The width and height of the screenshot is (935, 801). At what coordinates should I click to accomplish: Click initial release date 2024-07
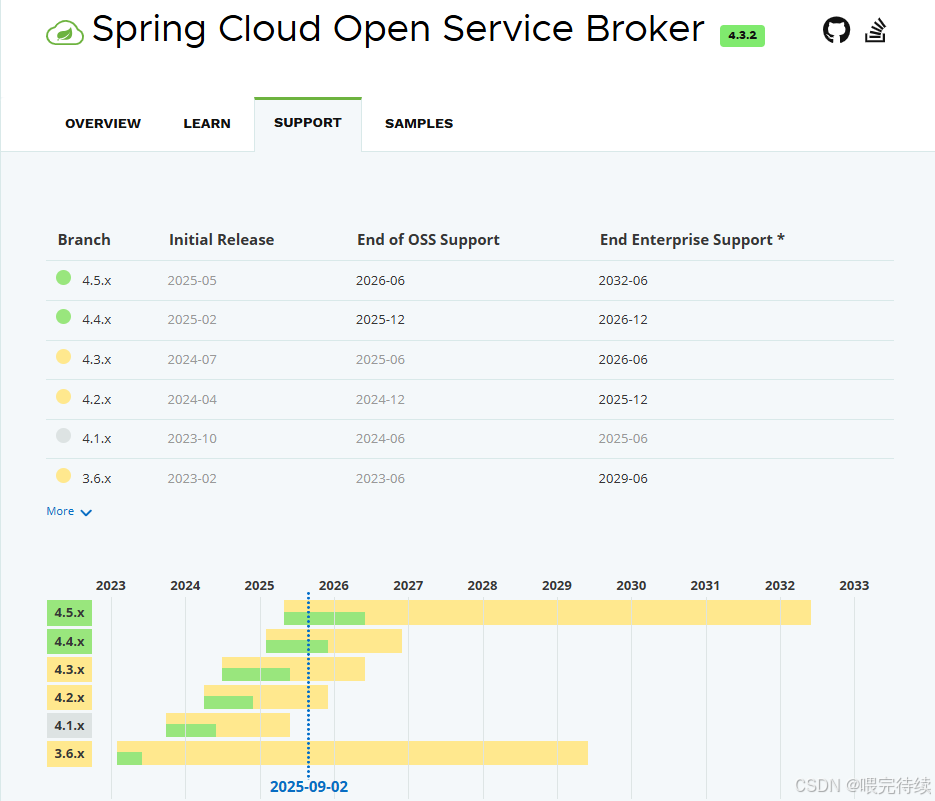[x=192, y=360]
